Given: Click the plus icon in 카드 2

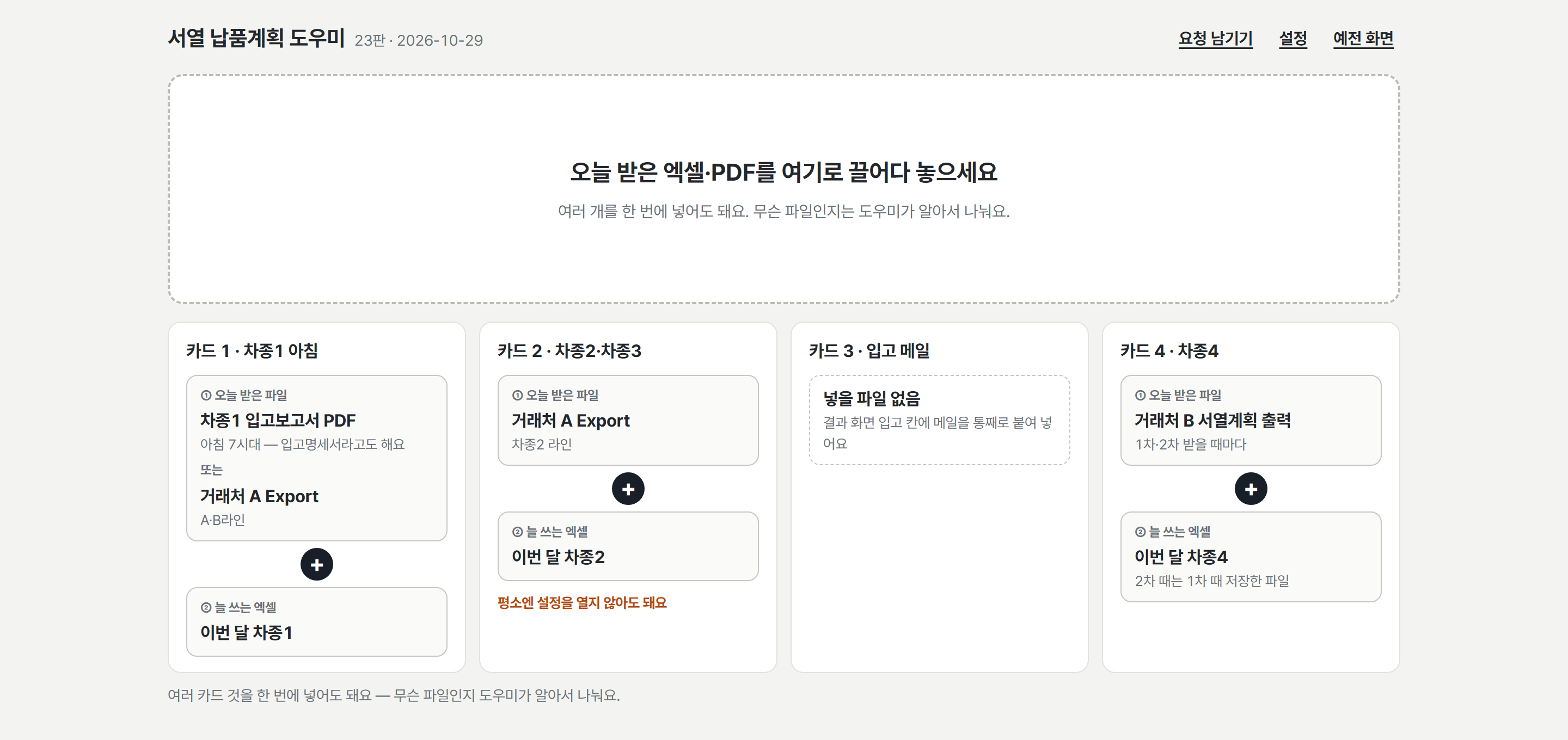Looking at the screenshot, I should [628, 489].
